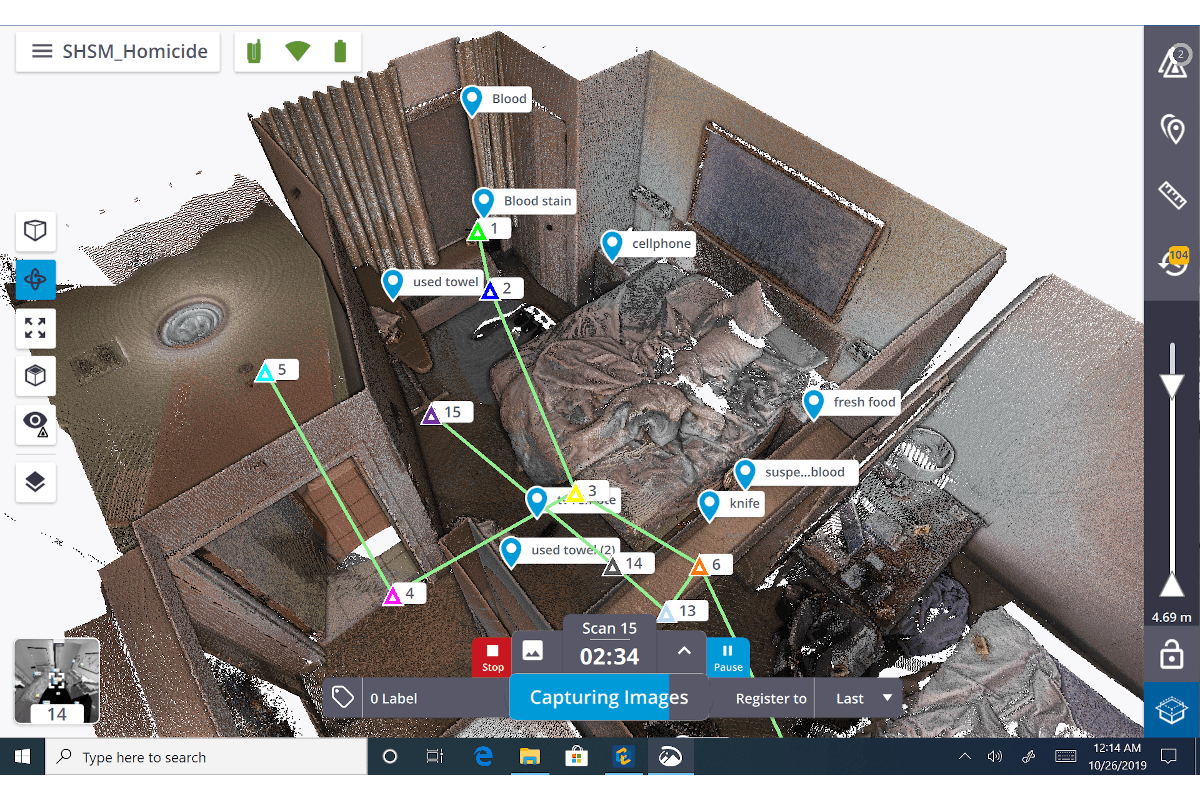Open the sync history icon with 104 badge
The image size is (1200, 800).
coord(1171,263)
